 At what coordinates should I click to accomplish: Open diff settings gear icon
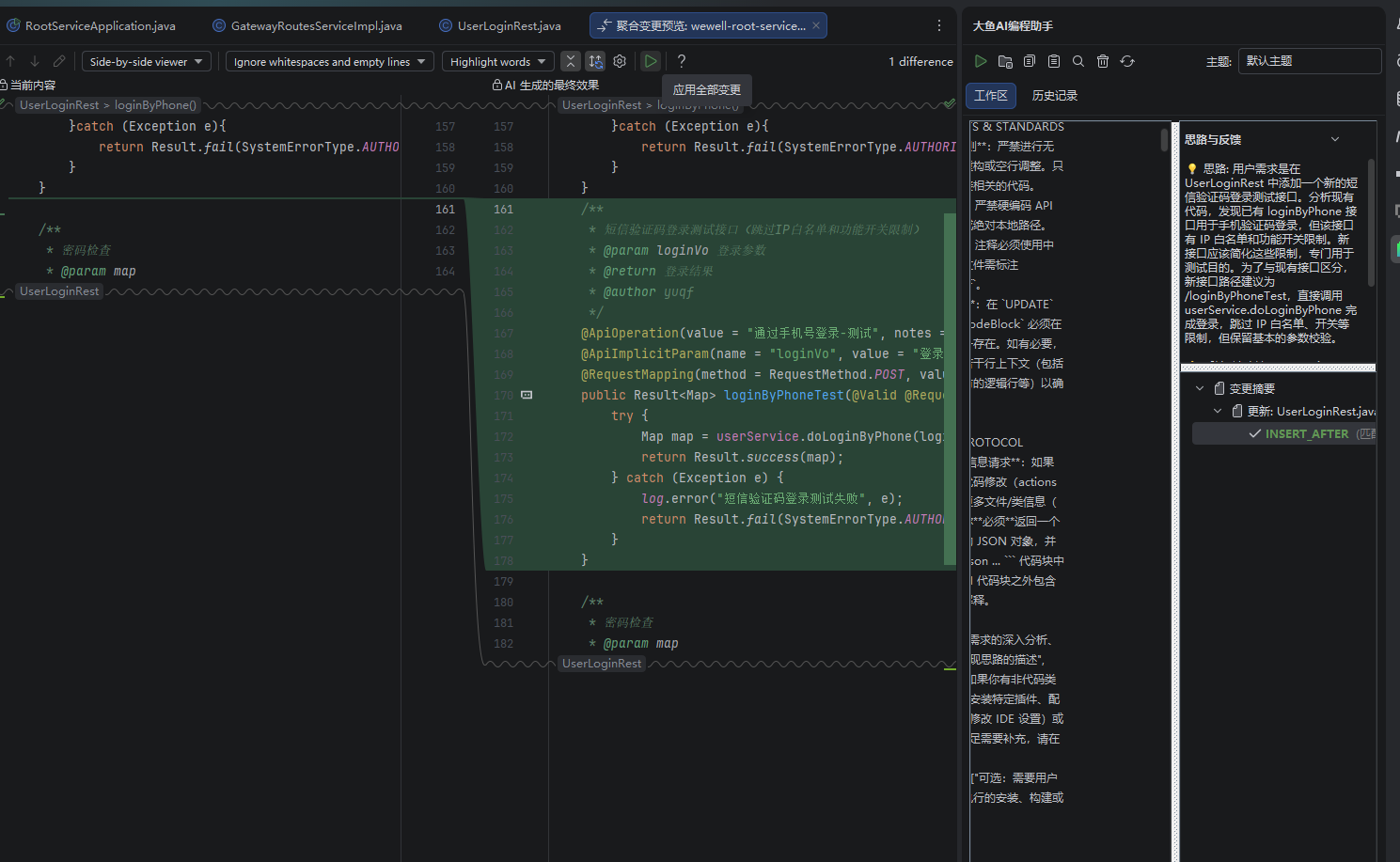click(x=620, y=61)
